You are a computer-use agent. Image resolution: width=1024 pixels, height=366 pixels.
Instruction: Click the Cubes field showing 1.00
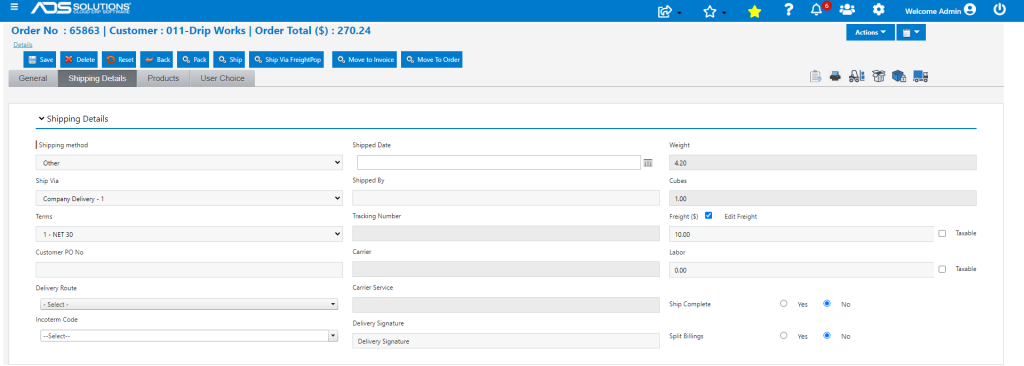point(823,198)
